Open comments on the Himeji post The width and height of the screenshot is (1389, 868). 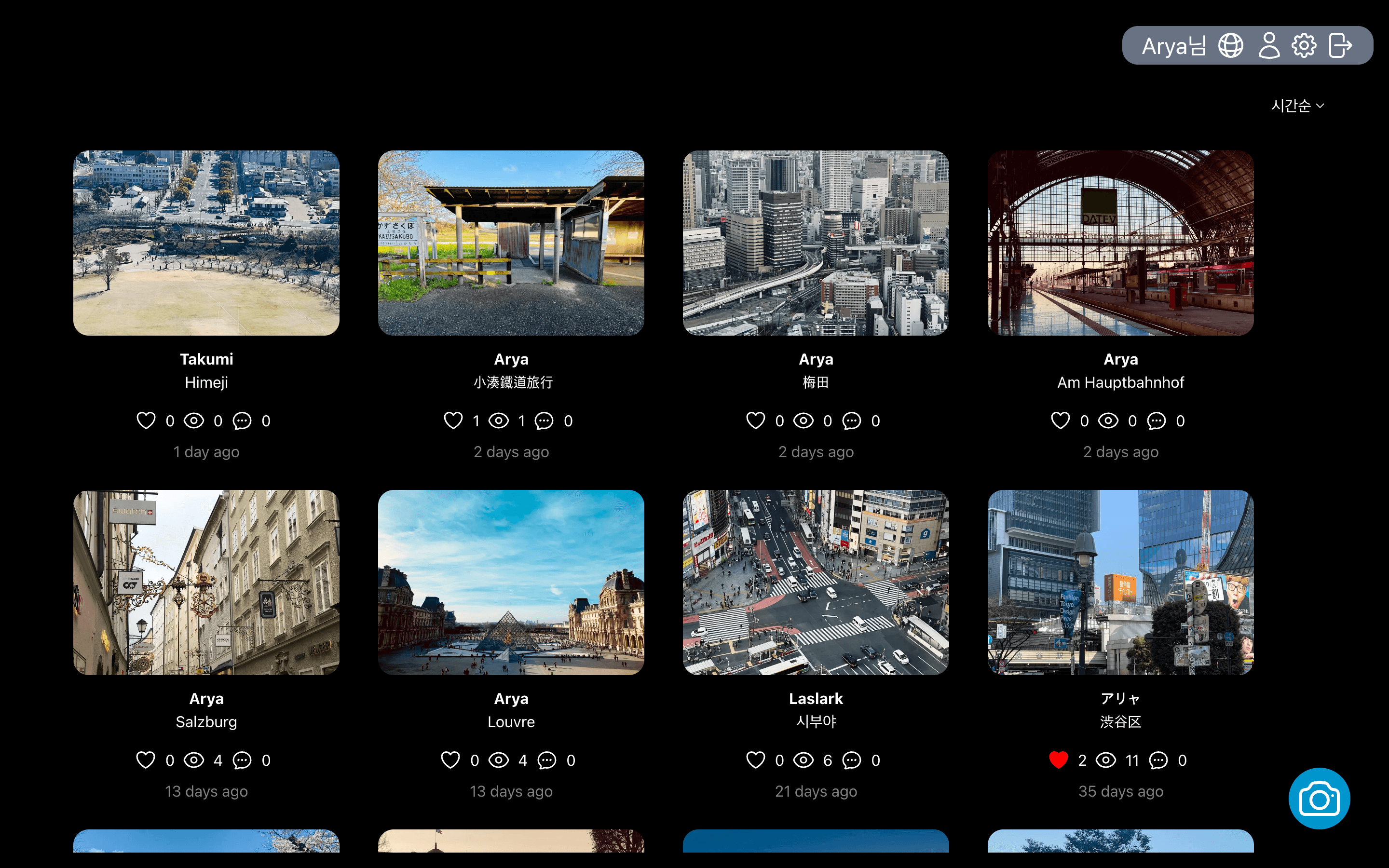(242, 420)
